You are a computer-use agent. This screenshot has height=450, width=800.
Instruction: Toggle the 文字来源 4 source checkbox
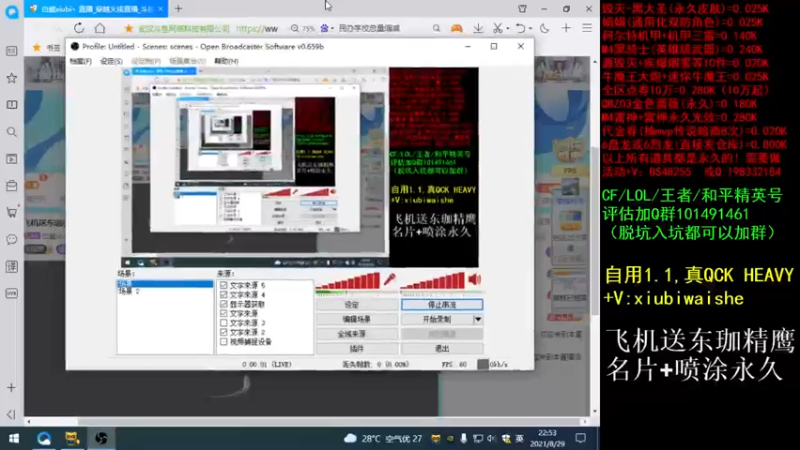tap(223, 294)
